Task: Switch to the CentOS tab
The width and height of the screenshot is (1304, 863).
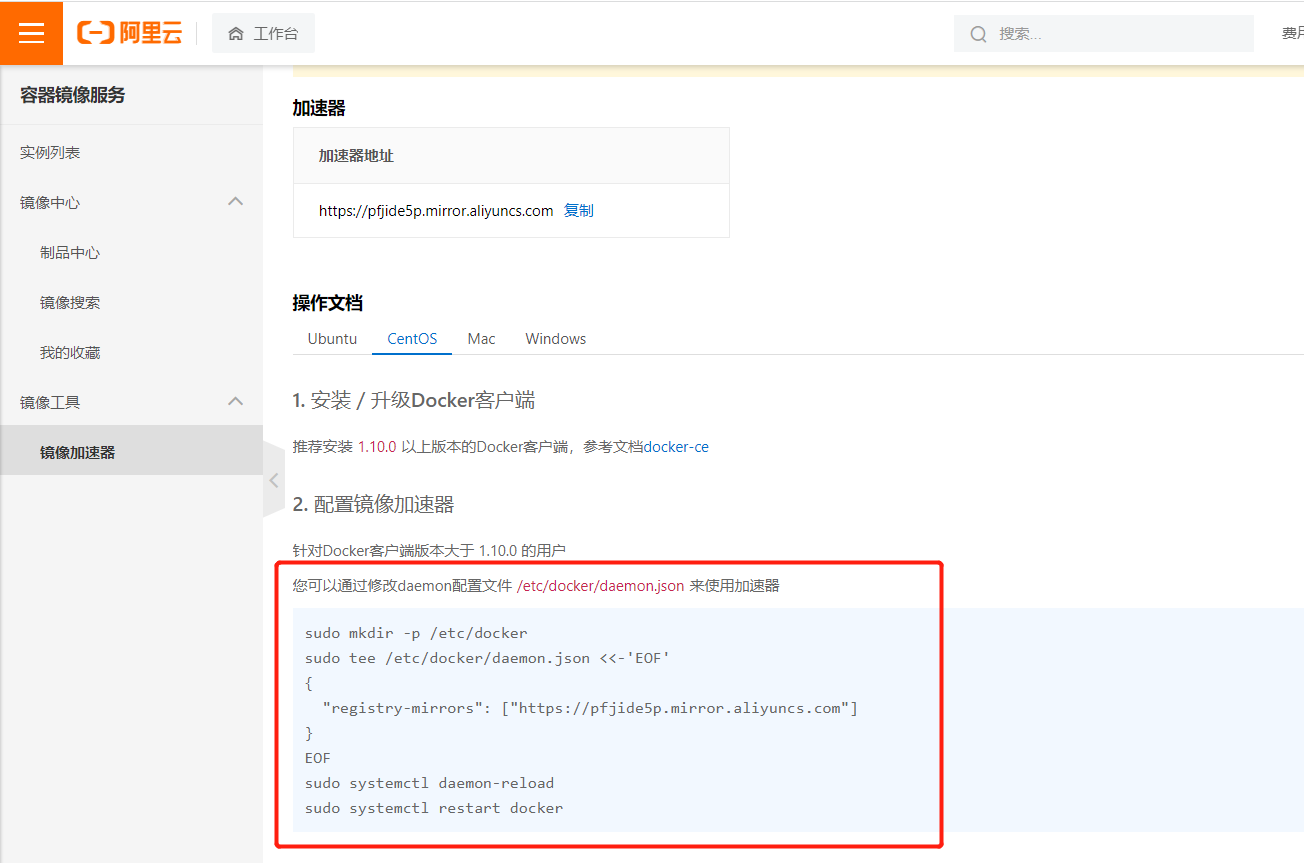Action: (412, 339)
